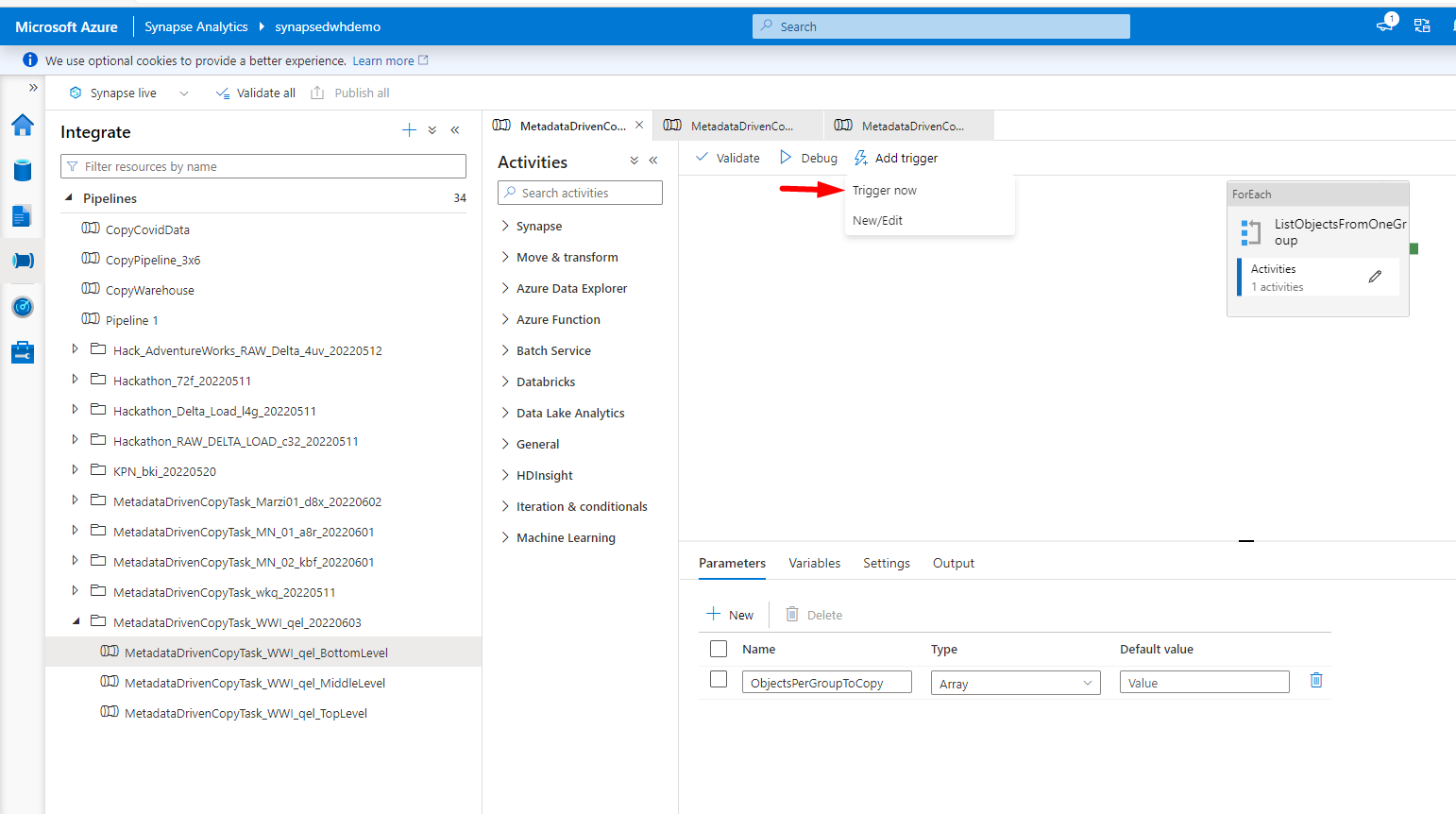Screen dimensions: 1456x814
Task: Click the Publish all button
Action: 350,93
